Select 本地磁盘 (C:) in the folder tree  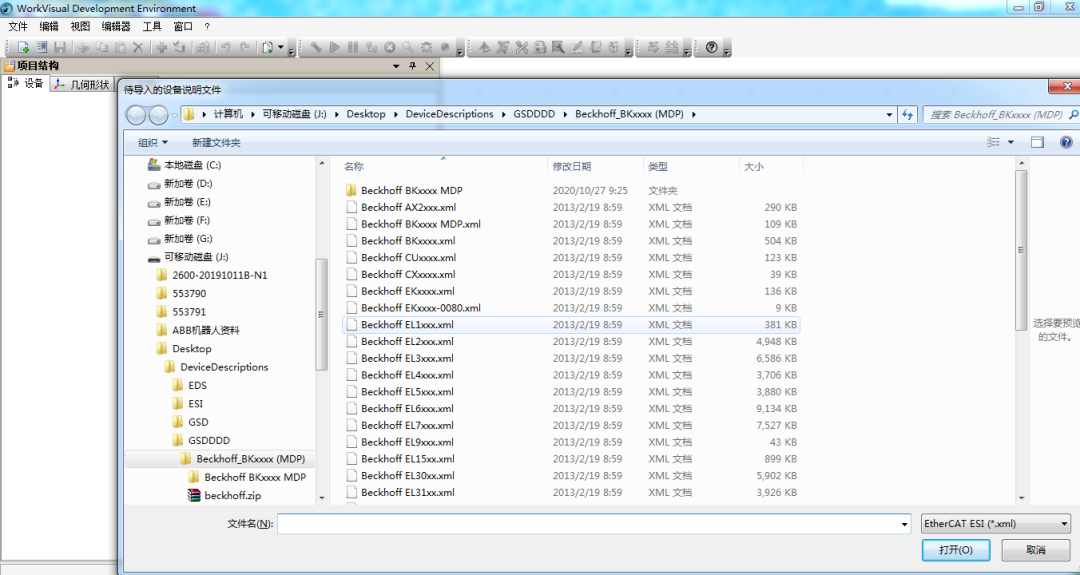pos(185,165)
